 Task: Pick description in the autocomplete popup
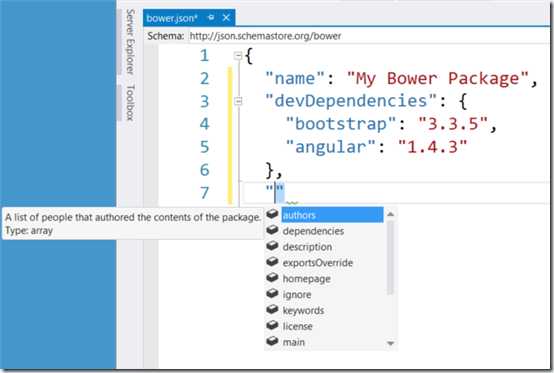[307, 247]
